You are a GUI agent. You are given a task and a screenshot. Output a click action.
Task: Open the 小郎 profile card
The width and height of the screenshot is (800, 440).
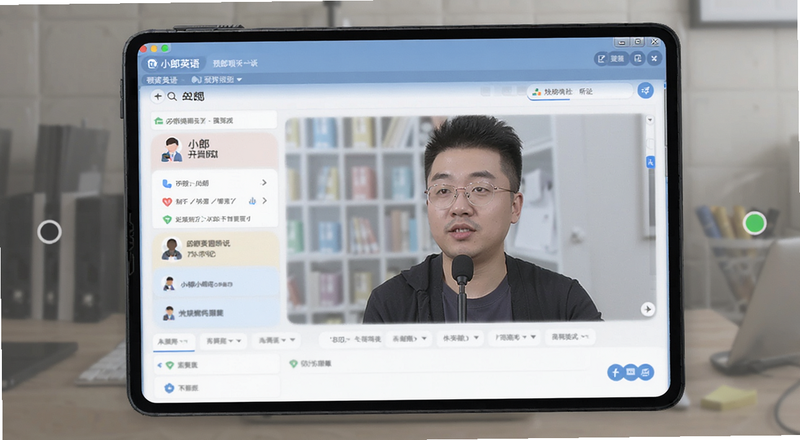pos(215,149)
